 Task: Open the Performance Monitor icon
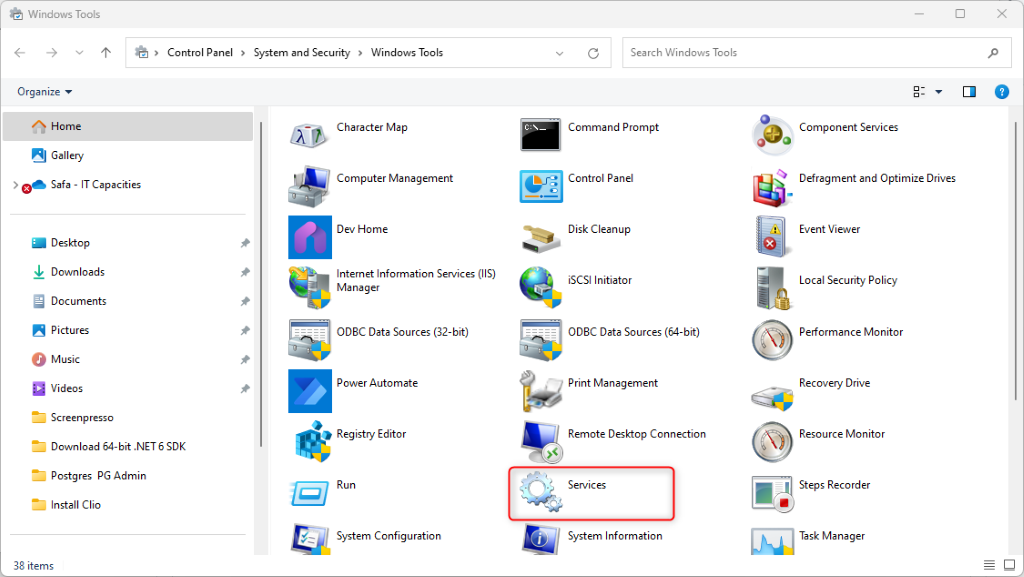pyautogui.click(x=772, y=339)
